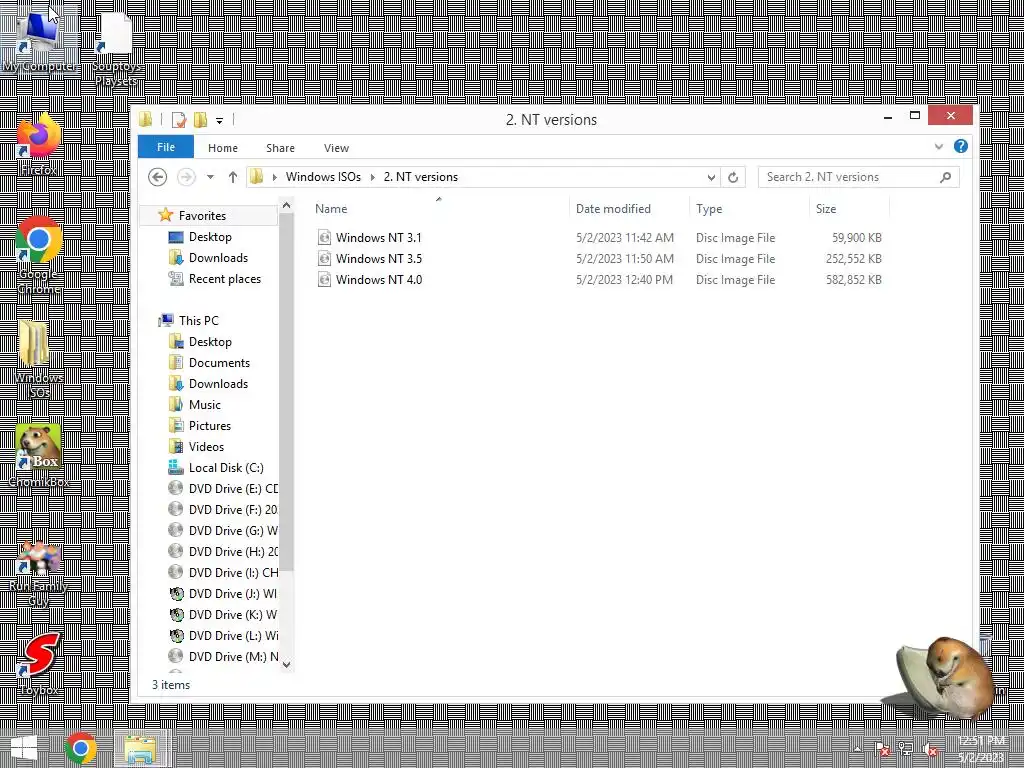Click the Windows ISOs breadcrumb

point(323,177)
